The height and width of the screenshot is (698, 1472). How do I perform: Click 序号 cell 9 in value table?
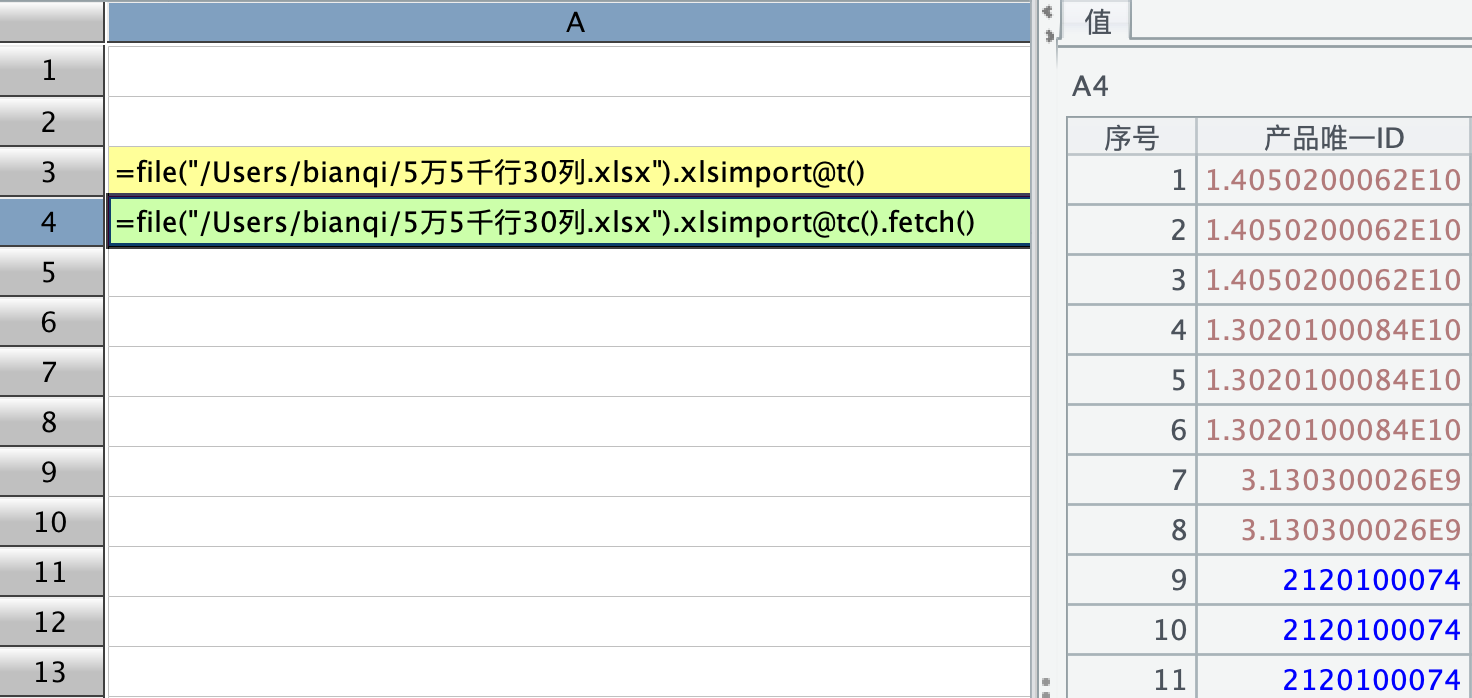coord(1132,580)
